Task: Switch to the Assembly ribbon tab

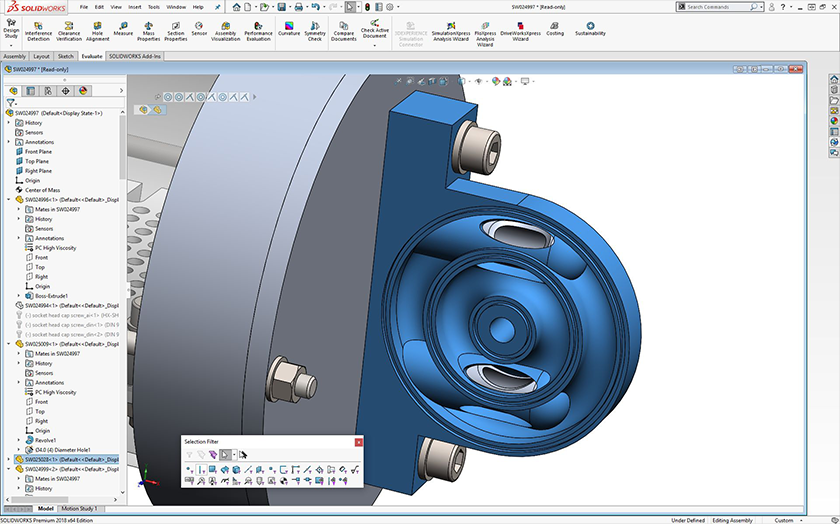Action: coord(14,56)
